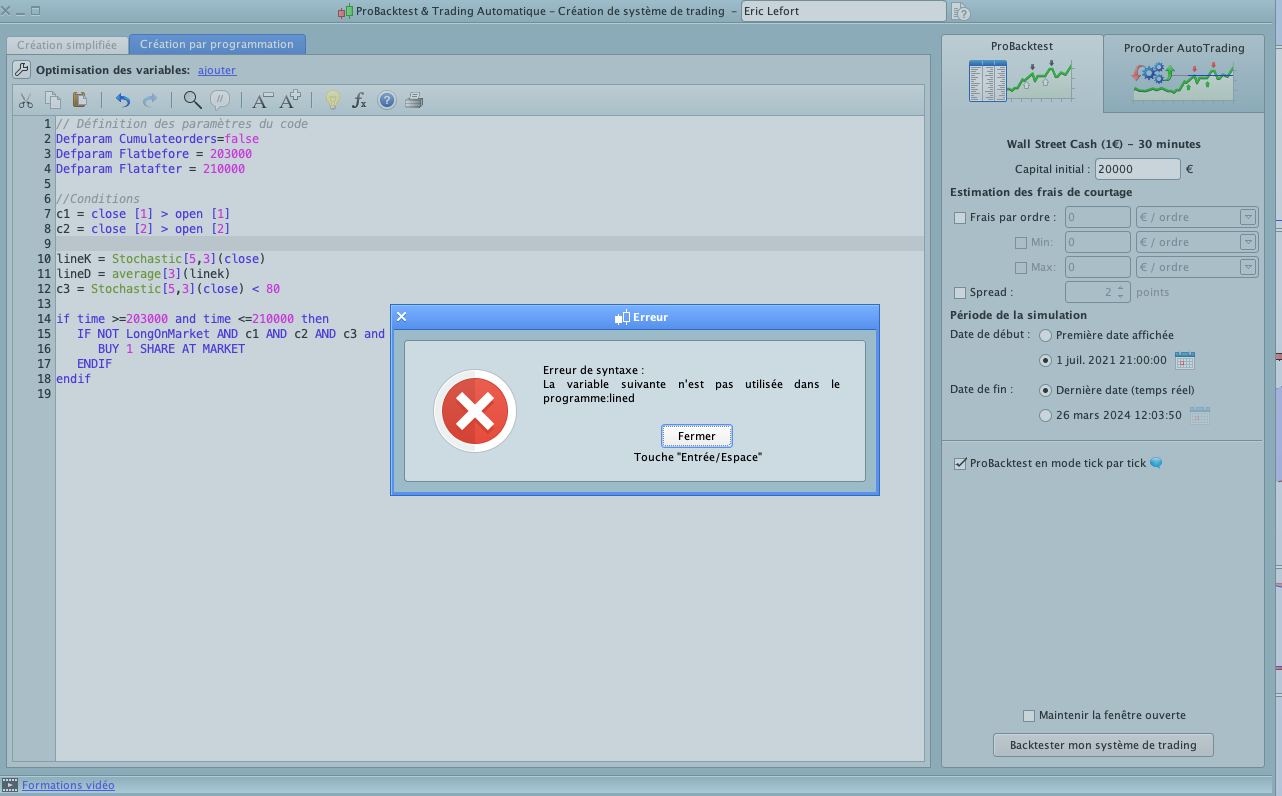Tick the Min fee checkbox
Viewport: 1282px width, 796px height.
(1021, 242)
